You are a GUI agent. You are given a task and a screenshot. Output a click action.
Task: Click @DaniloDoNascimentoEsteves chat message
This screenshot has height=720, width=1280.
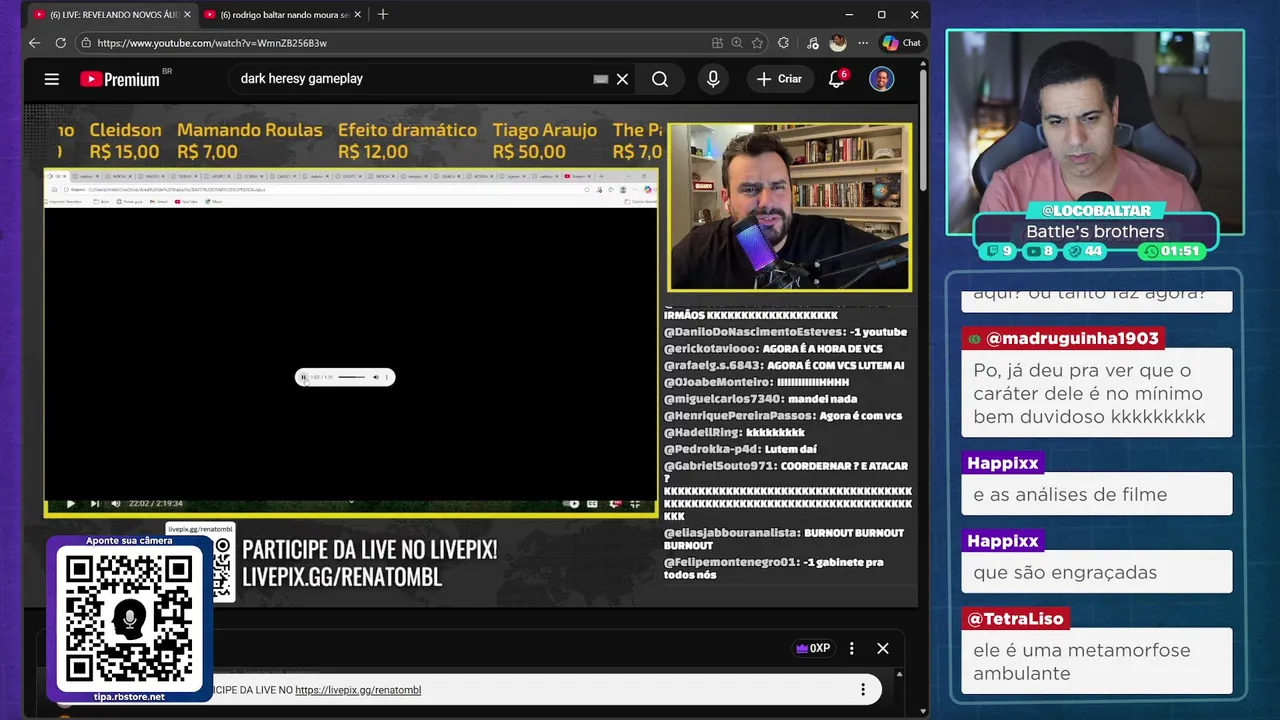coord(785,332)
